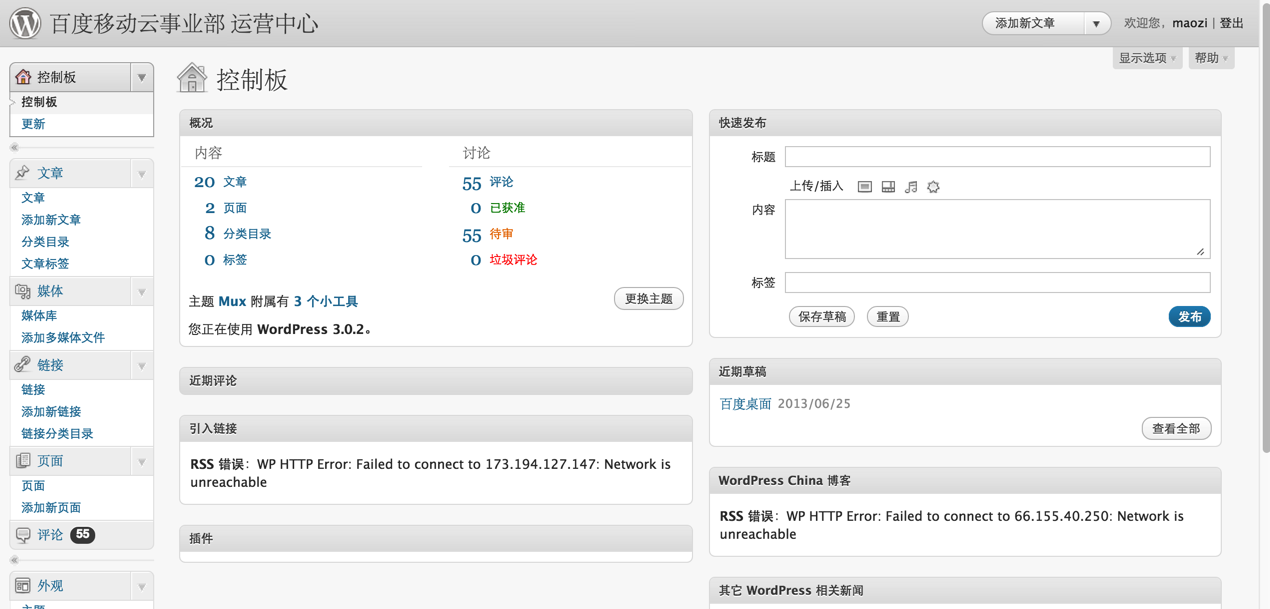The width and height of the screenshot is (1270, 609).
Task: Toggle the 外观 sidebar section arrow
Action: (x=142, y=586)
